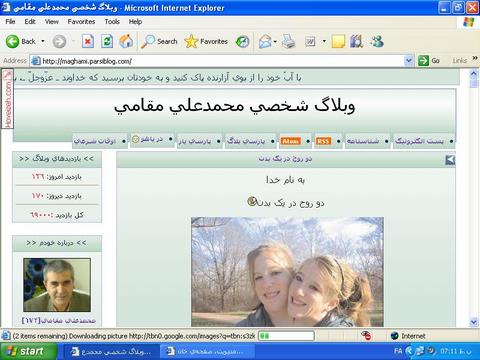Click the Go button beside address bar
480x360 pixels.
tap(429, 61)
